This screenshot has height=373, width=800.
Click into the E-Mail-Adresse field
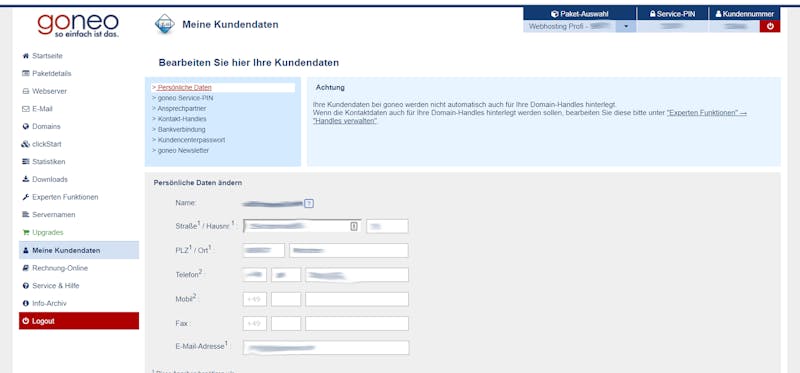coord(326,347)
